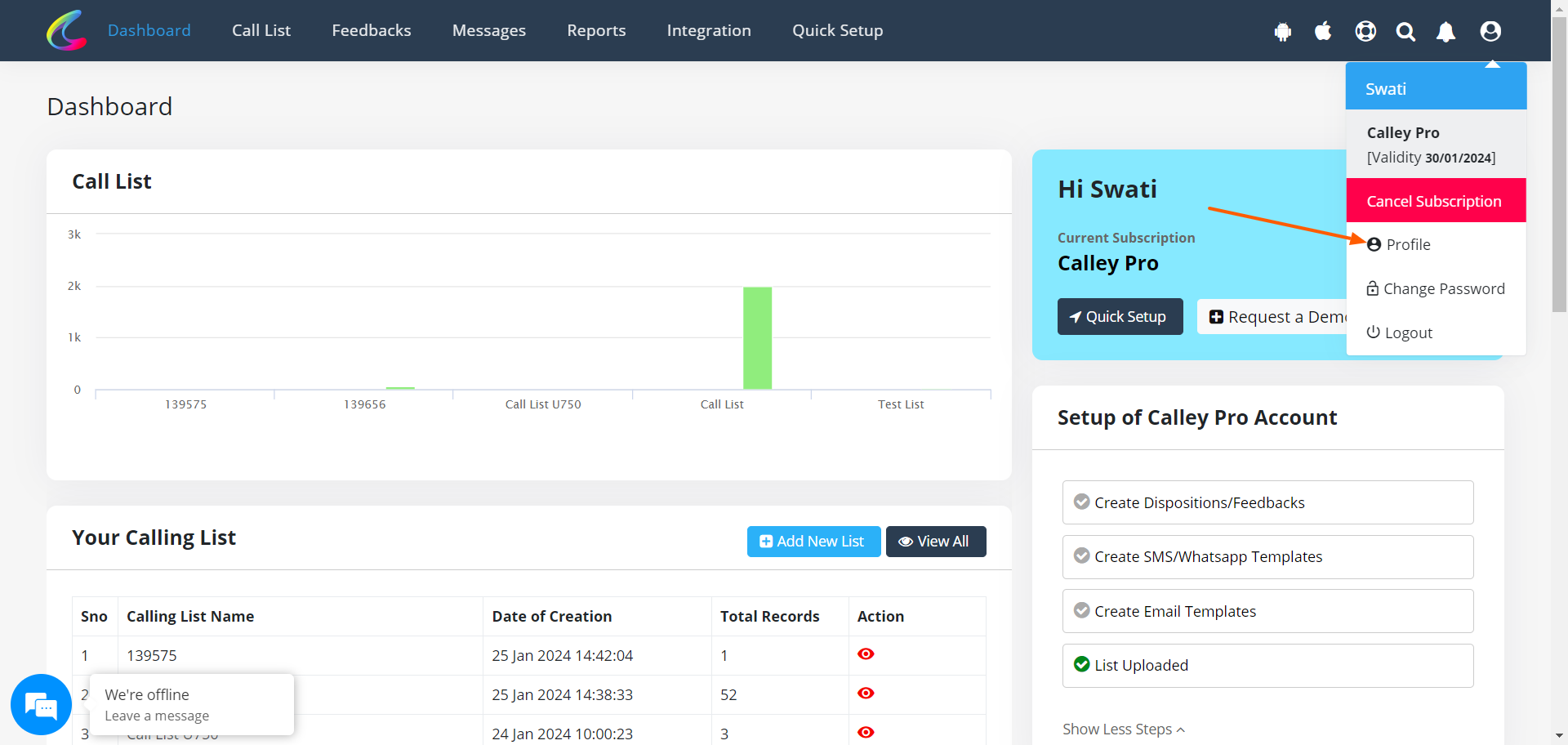Open the Messages menu
Viewport: 1568px width, 745px height.
point(489,30)
